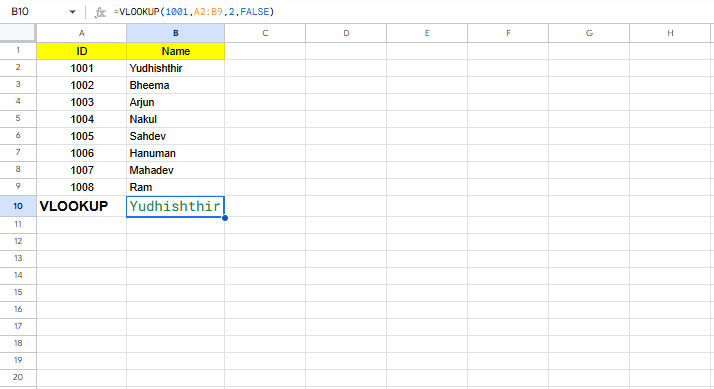
Task: Select column H header
Action: pos(670,33)
